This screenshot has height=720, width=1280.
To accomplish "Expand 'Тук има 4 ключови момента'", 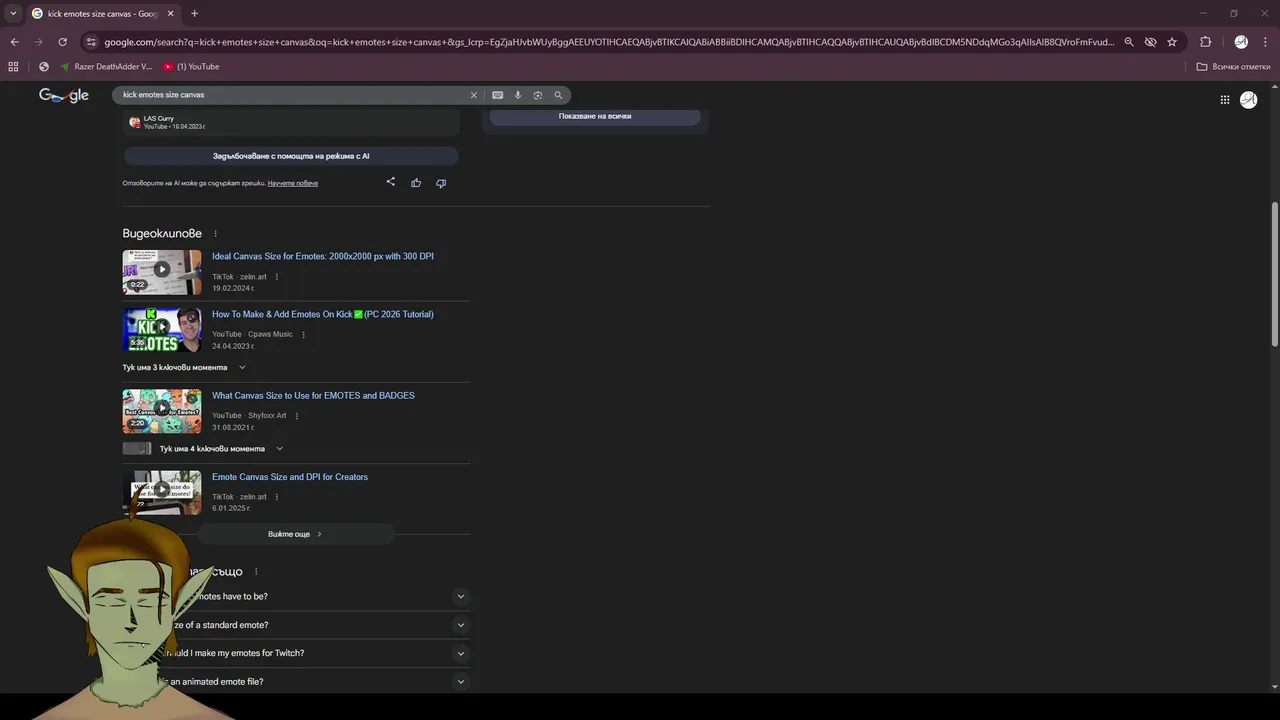I will [203, 449].
